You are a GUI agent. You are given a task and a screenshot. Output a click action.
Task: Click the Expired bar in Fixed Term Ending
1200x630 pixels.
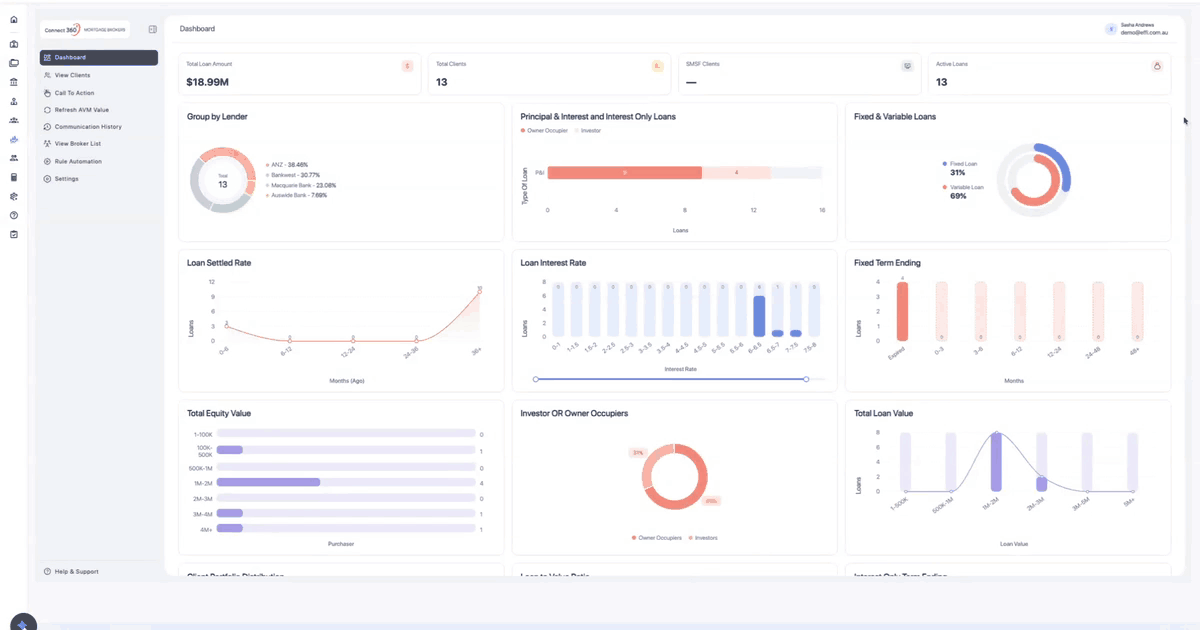[x=902, y=311]
